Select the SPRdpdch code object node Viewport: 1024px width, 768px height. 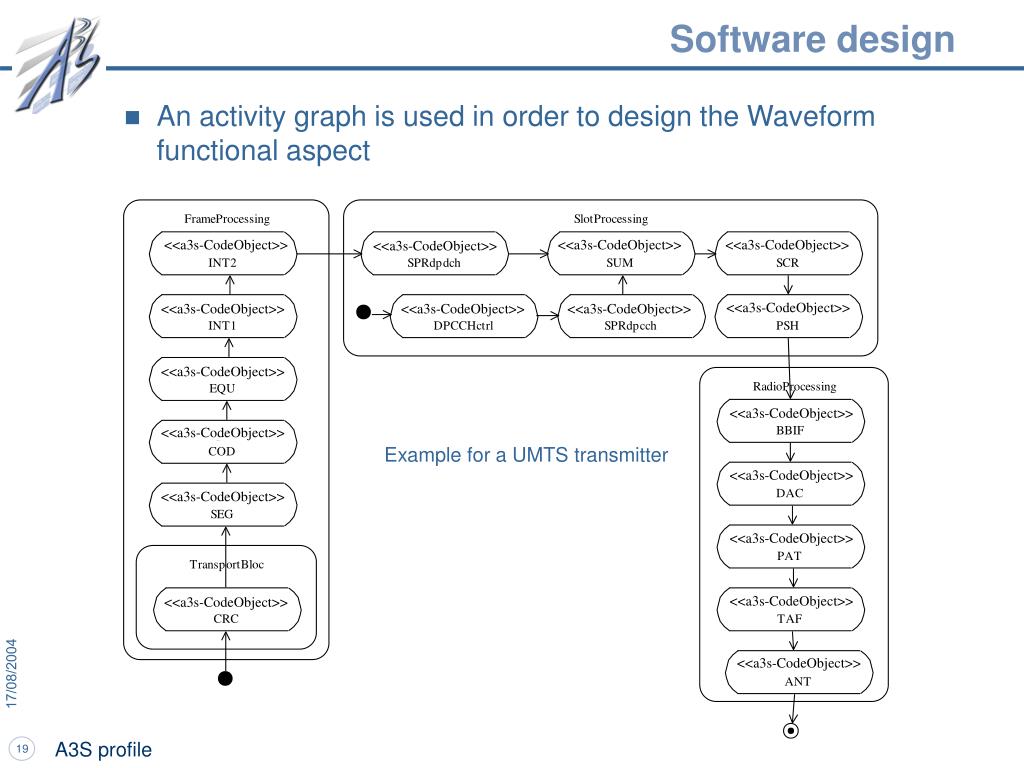434,253
